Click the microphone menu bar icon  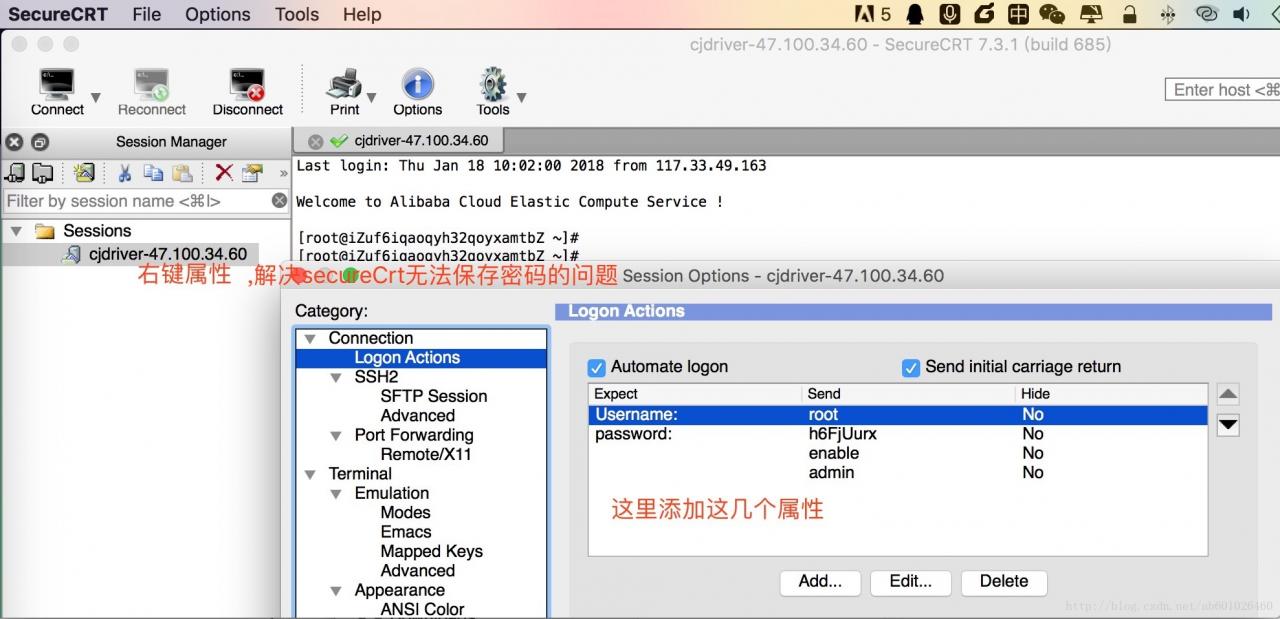click(x=950, y=14)
